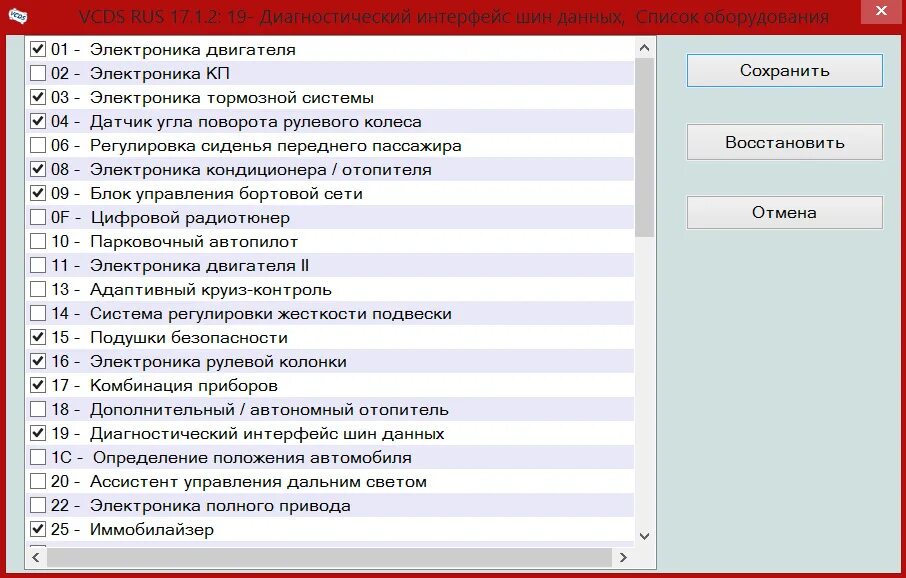Uncheck 19 Диагностический интерфейс шин данных
906x578 pixels.
tap(38, 433)
